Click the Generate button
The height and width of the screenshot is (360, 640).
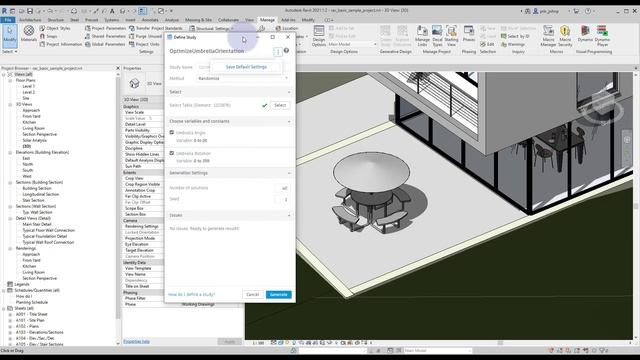(279, 294)
